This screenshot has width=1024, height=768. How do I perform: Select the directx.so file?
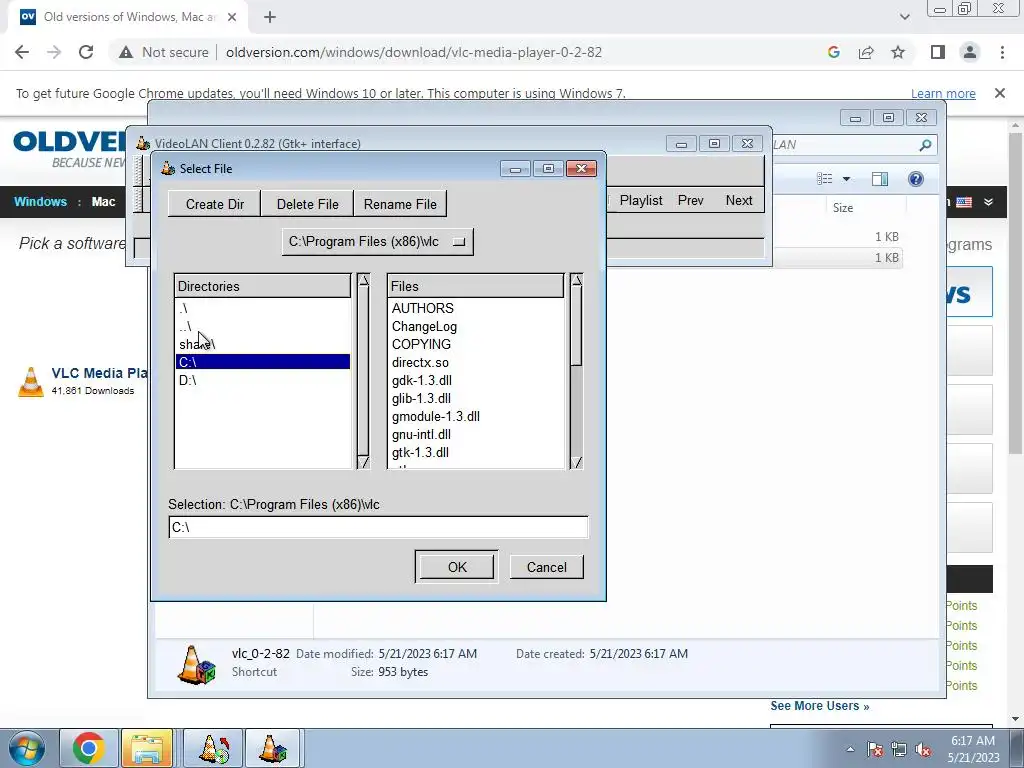point(475,362)
